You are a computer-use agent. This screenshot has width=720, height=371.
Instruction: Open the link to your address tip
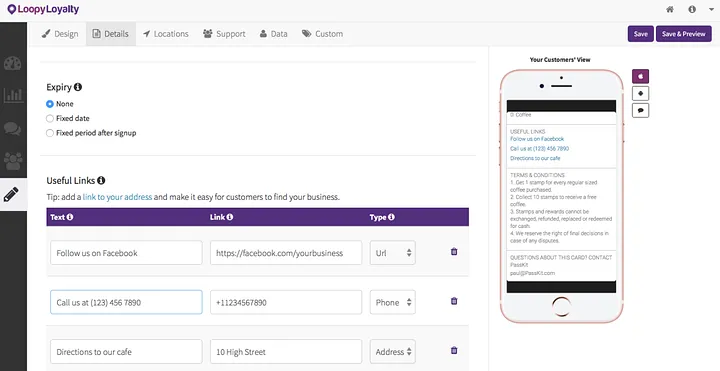(117, 197)
